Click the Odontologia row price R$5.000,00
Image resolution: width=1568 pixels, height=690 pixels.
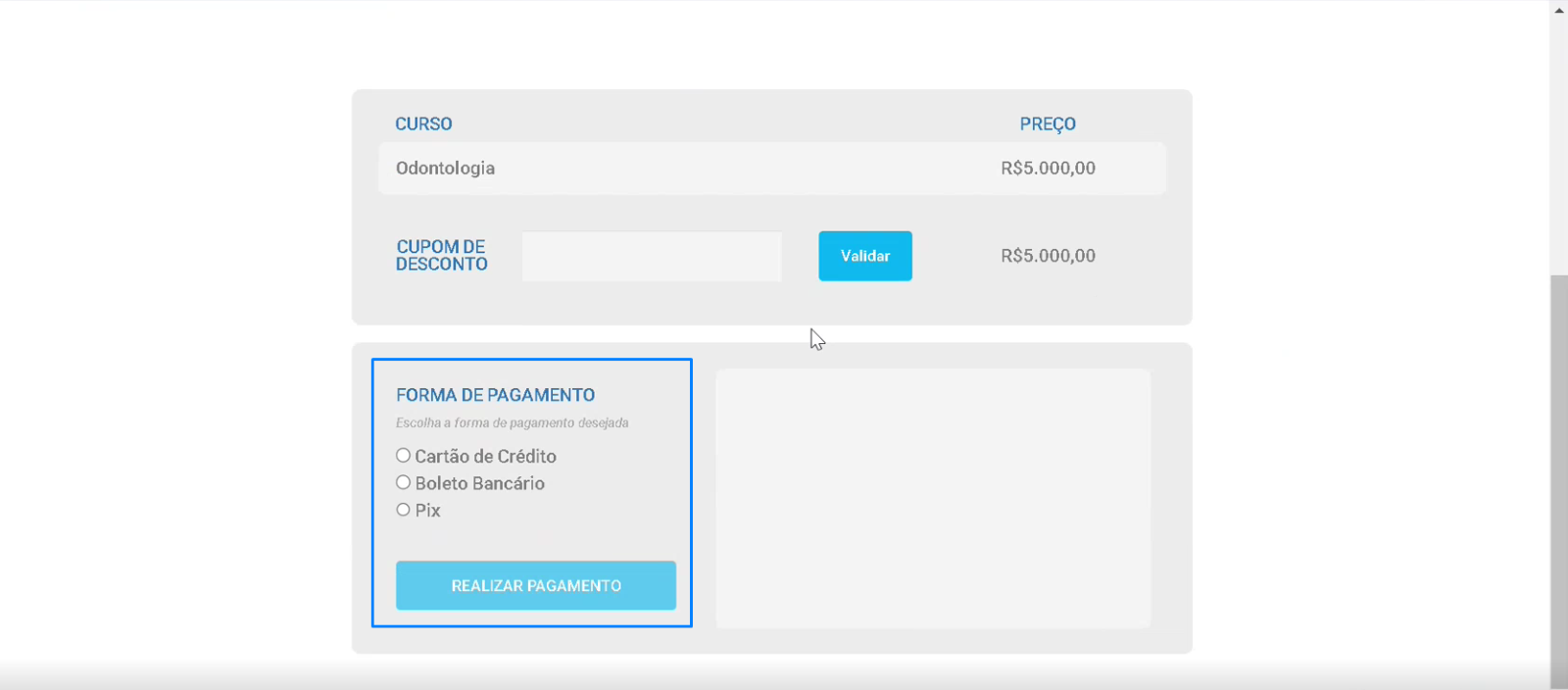point(1048,168)
